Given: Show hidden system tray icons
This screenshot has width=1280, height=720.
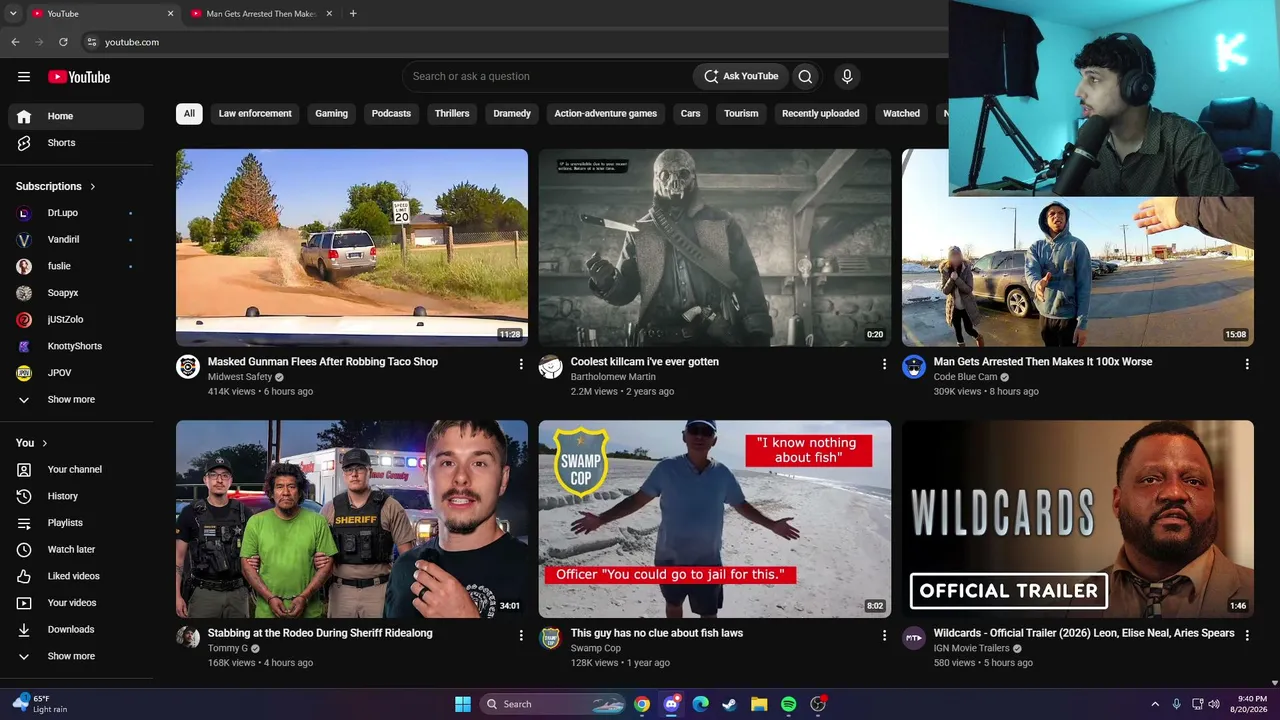Looking at the screenshot, I should [1155, 704].
